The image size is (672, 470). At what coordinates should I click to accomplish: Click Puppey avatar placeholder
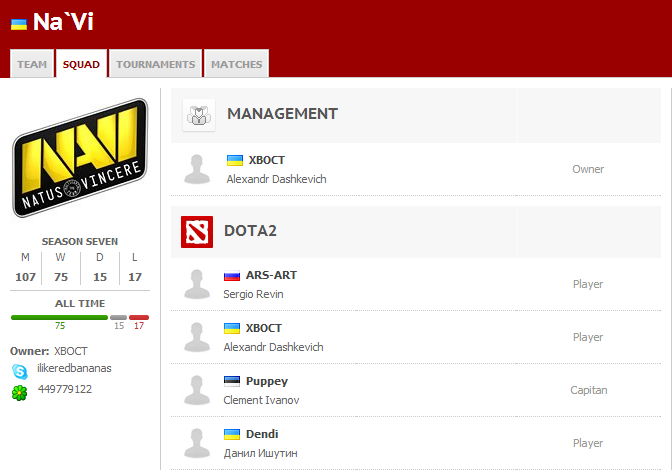(x=197, y=390)
